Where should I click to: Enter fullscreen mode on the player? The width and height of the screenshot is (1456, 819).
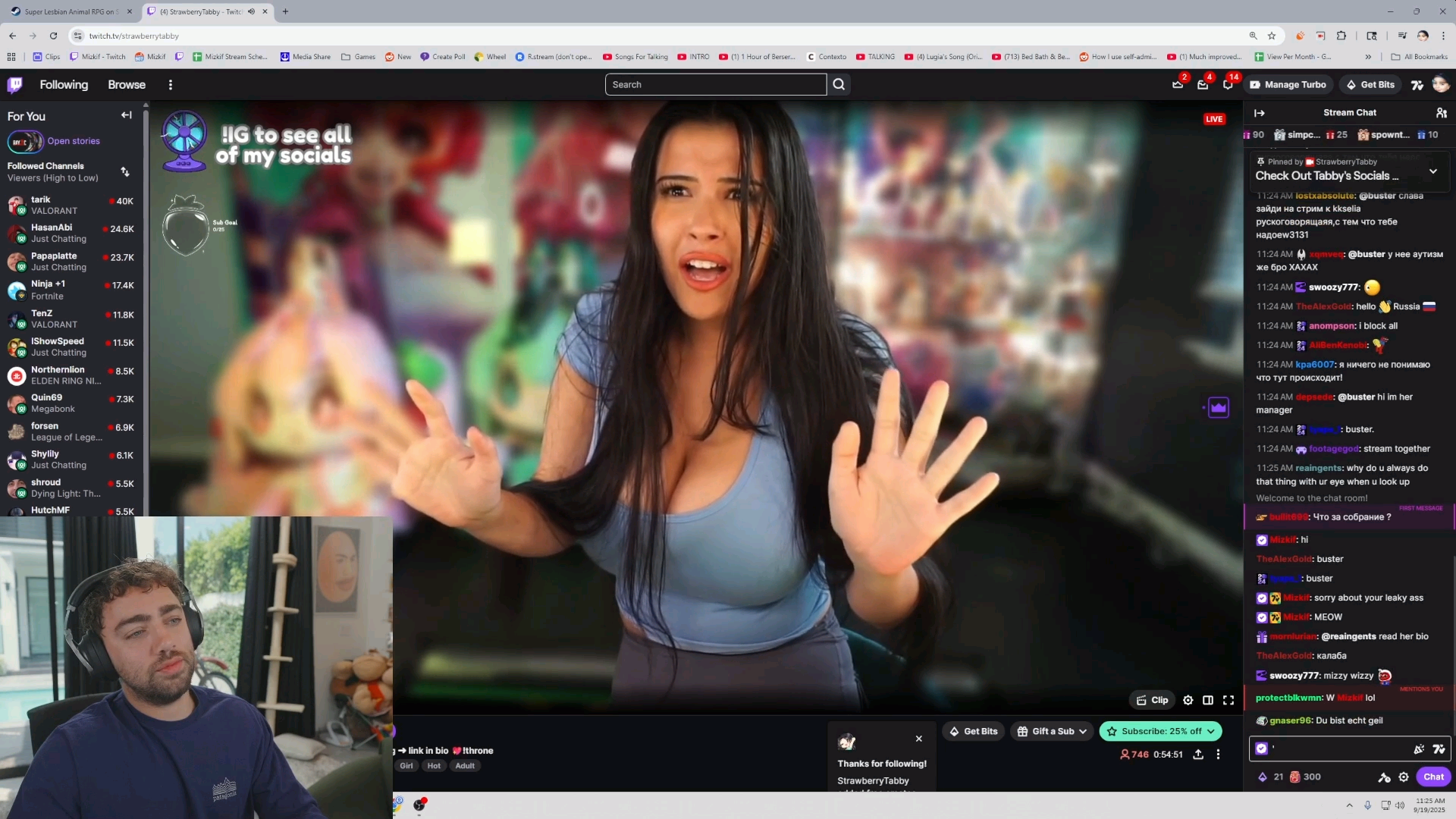pyautogui.click(x=1228, y=700)
